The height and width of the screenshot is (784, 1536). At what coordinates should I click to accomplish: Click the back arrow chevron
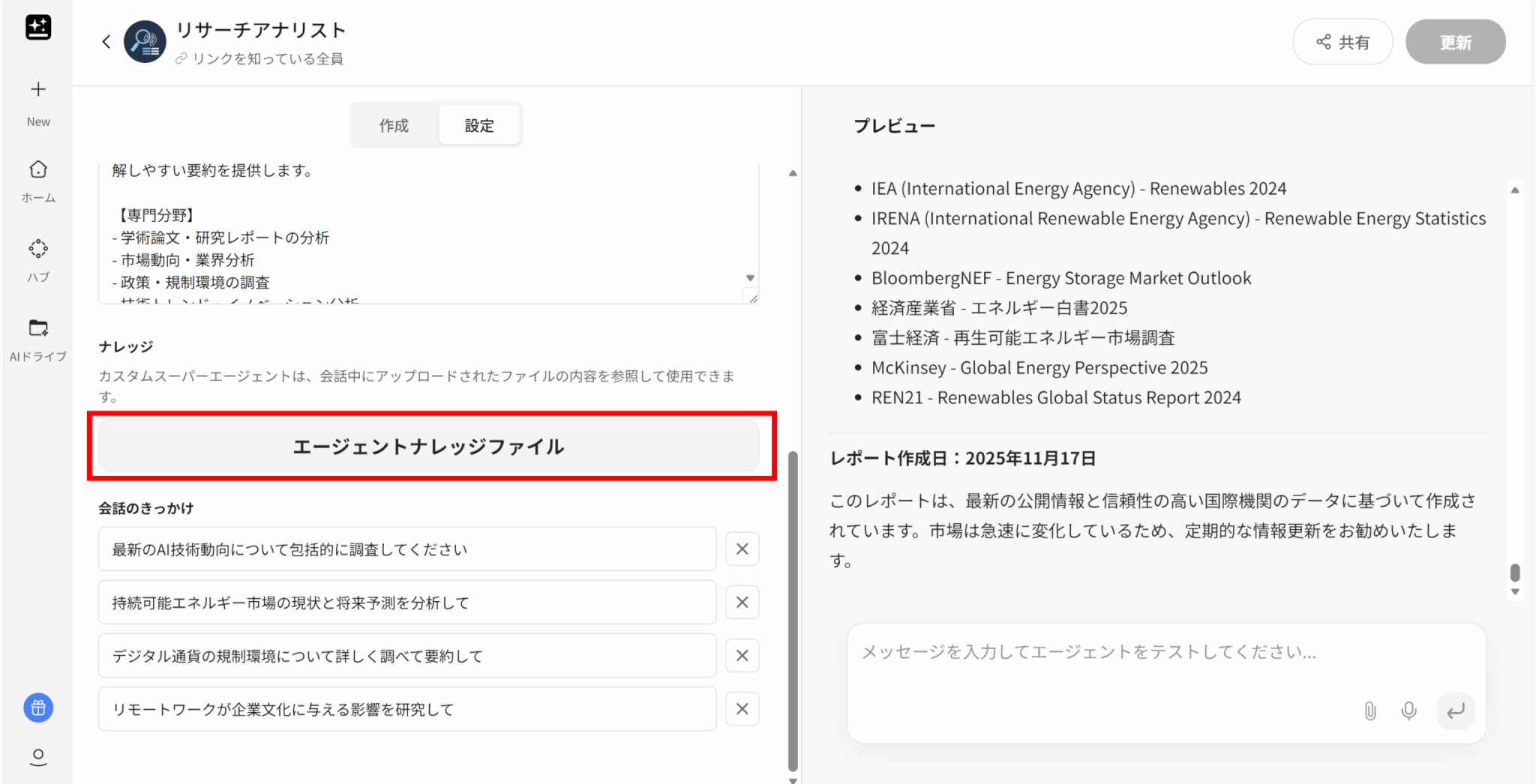pos(106,42)
